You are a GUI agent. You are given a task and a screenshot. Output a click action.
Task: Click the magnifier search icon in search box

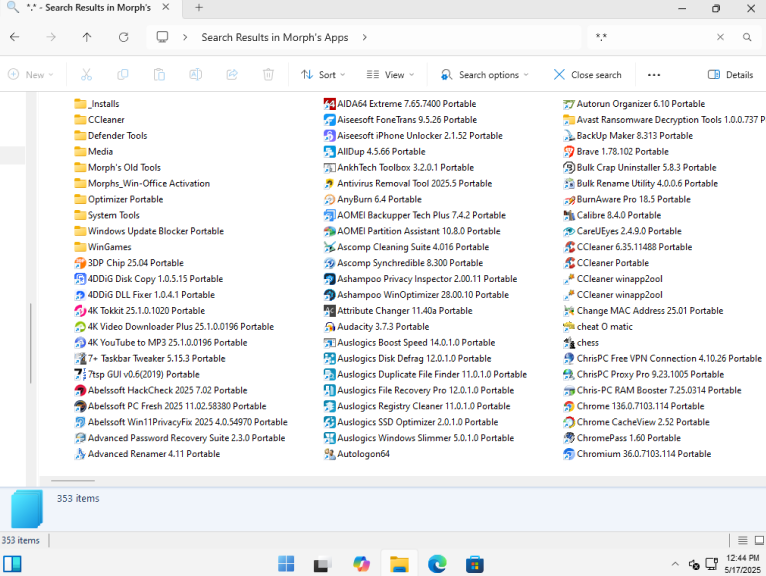pyautogui.click(x=747, y=37)
